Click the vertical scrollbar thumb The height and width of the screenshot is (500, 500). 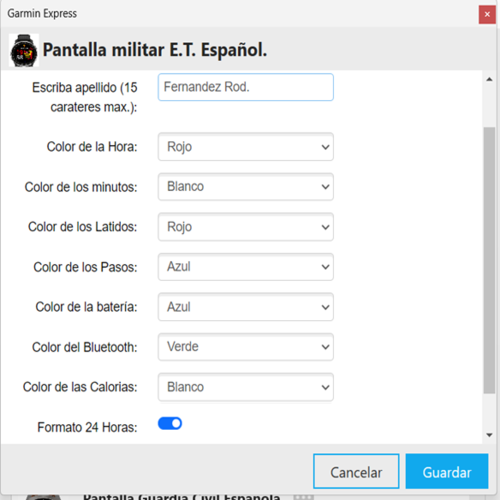[489, 260]
